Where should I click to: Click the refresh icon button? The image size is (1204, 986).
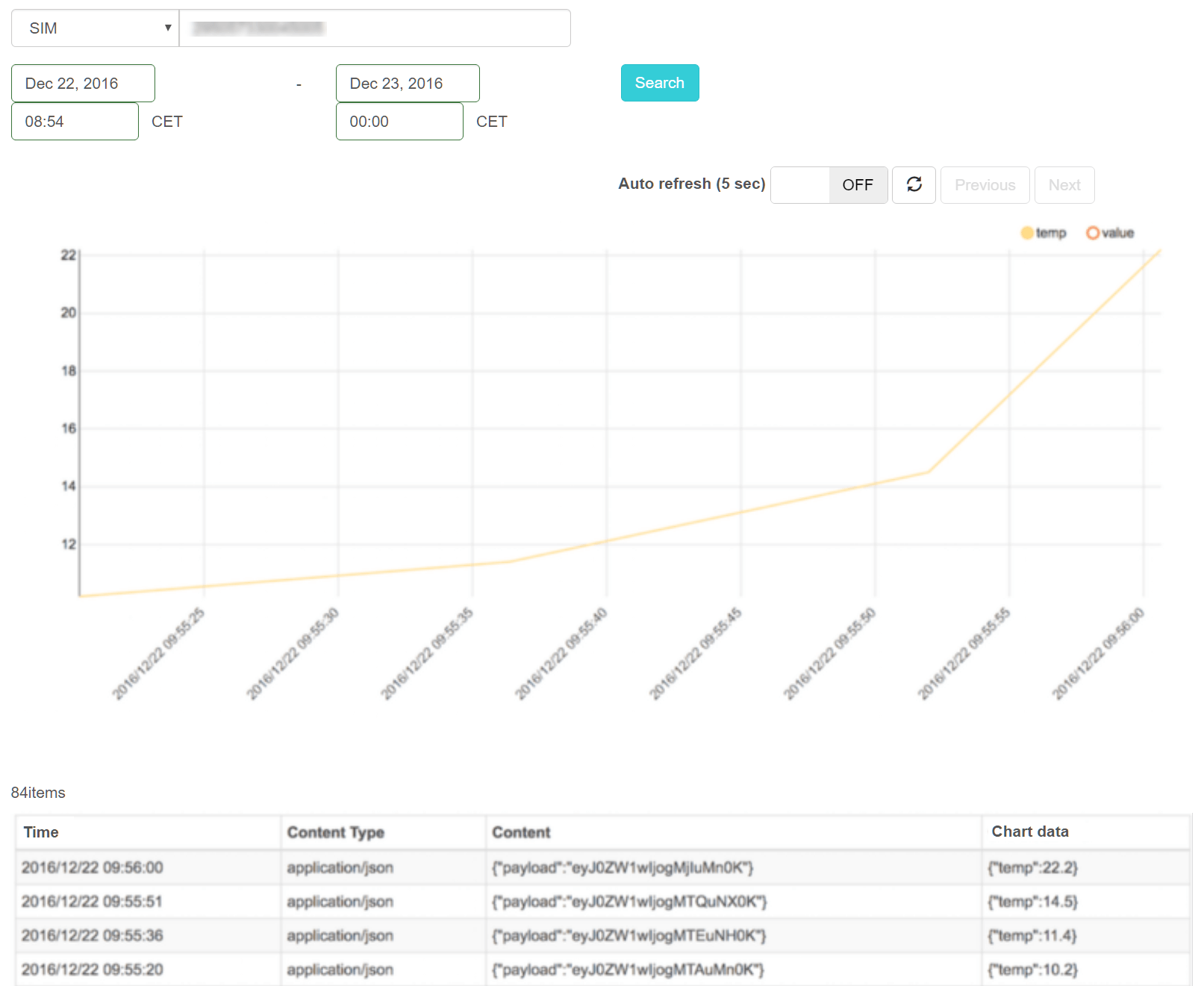pos(914,184)
